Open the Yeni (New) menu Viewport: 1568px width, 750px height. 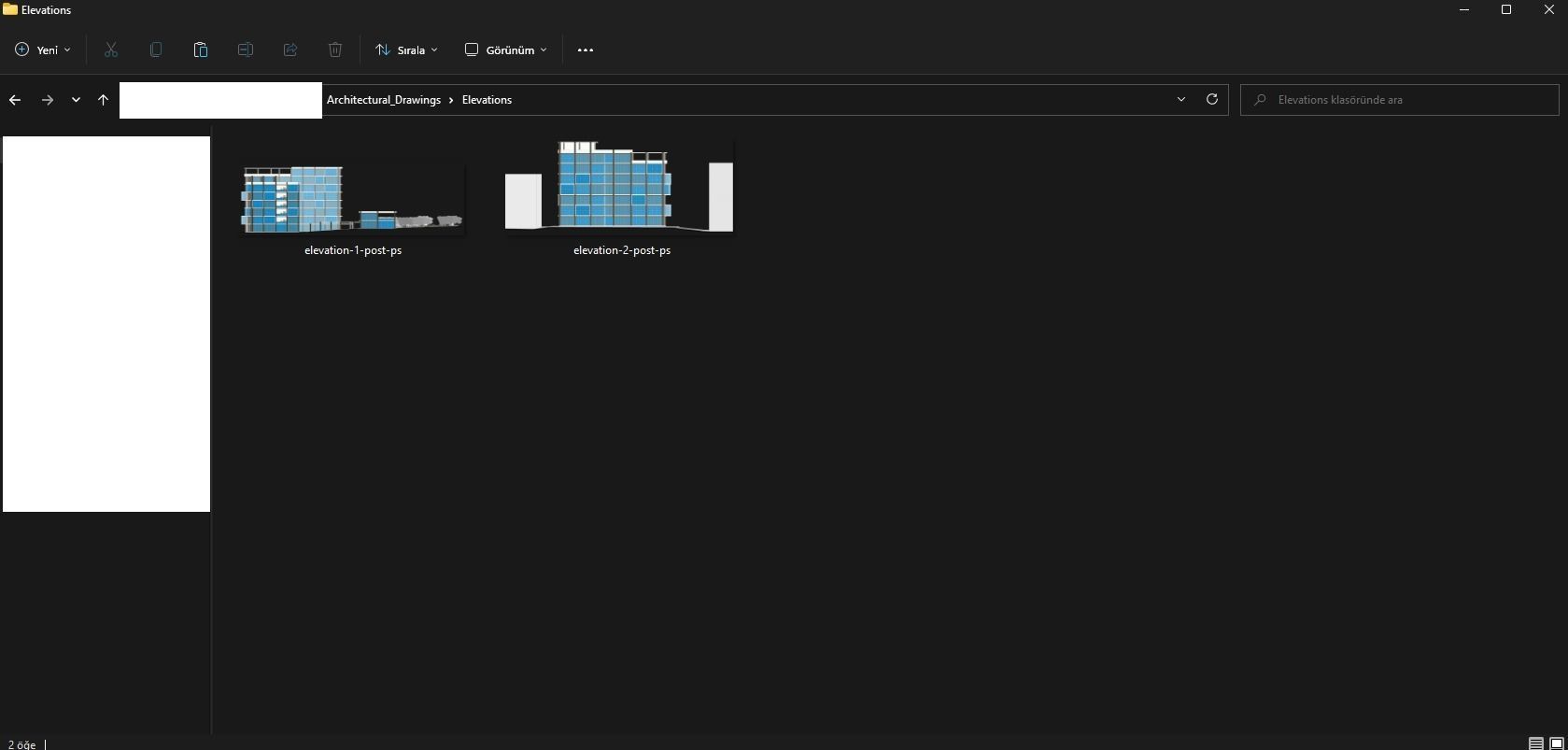pos(43,50)
